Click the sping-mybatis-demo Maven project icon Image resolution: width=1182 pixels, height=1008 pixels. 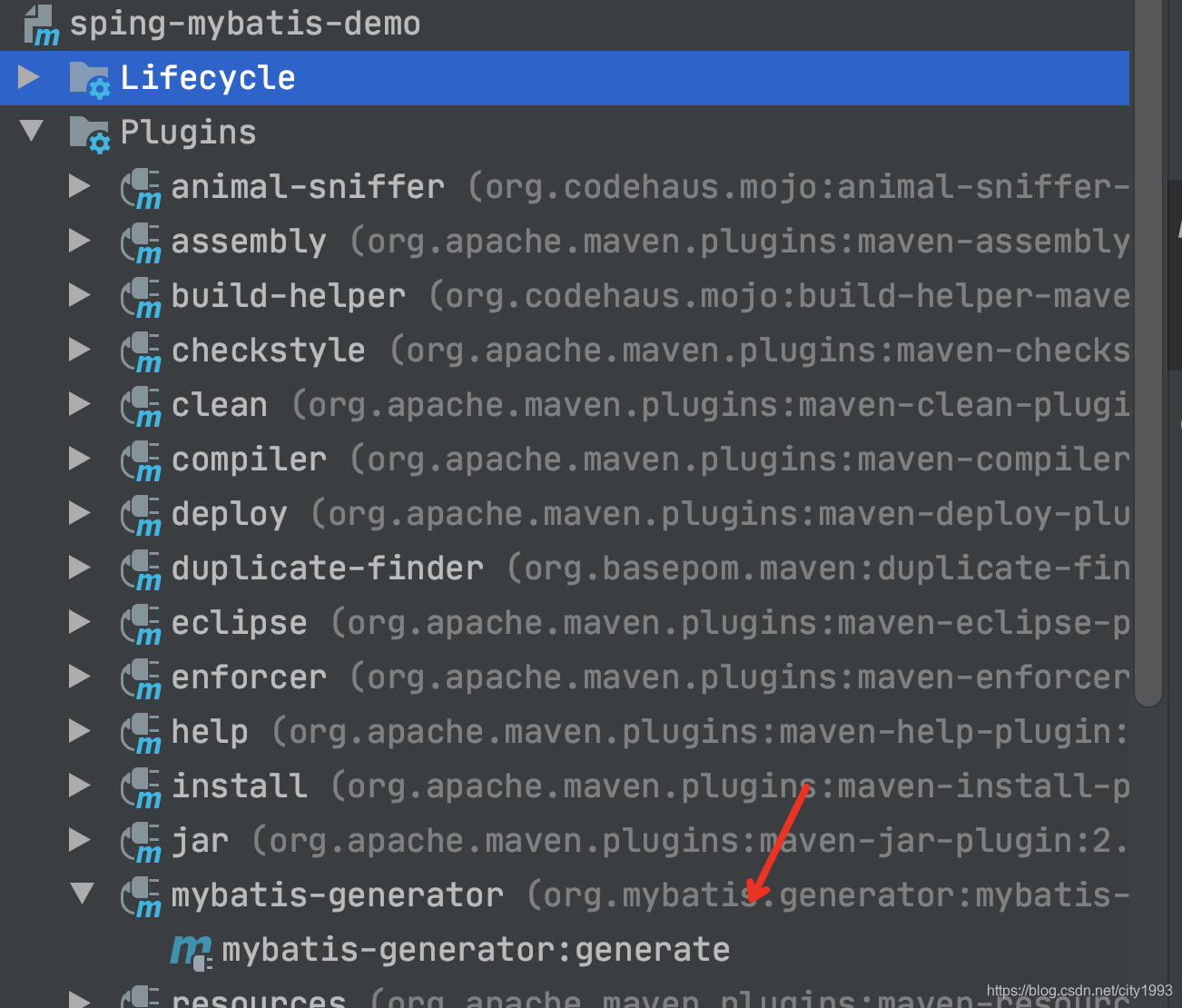tap(38, 24)
